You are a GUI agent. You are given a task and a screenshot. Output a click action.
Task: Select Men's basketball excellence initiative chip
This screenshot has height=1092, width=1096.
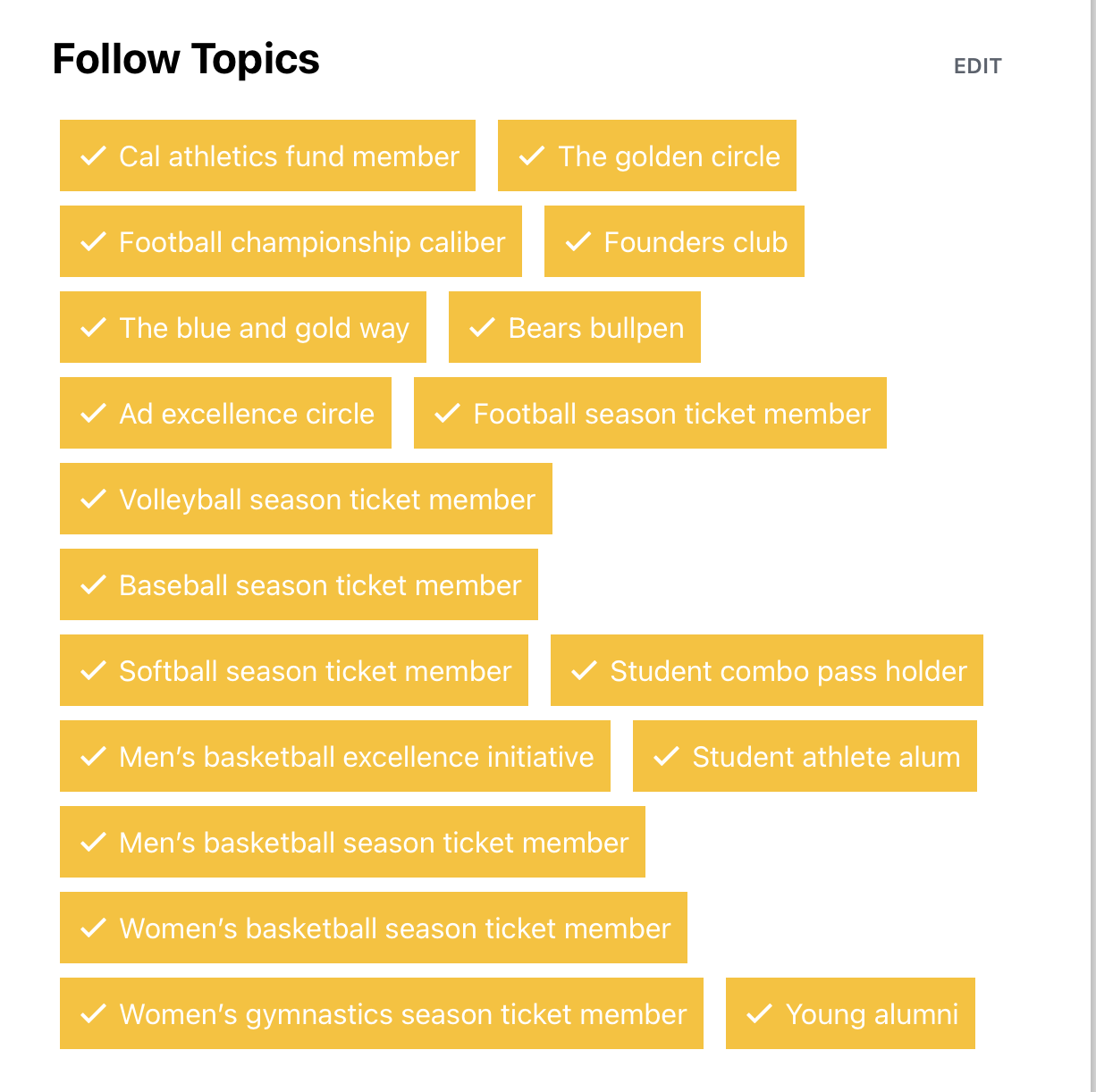[x=335, y=756]
